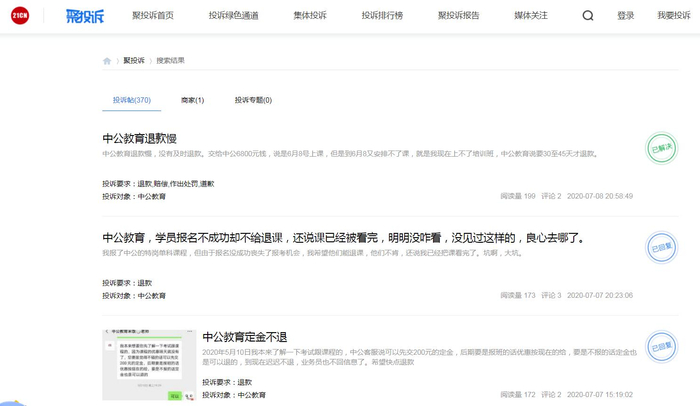This screenshot has height=406, width=700.
Task: Click 投诉要求：退款 under the 学员报名 complaint
Action: click(x=127, y=283)
